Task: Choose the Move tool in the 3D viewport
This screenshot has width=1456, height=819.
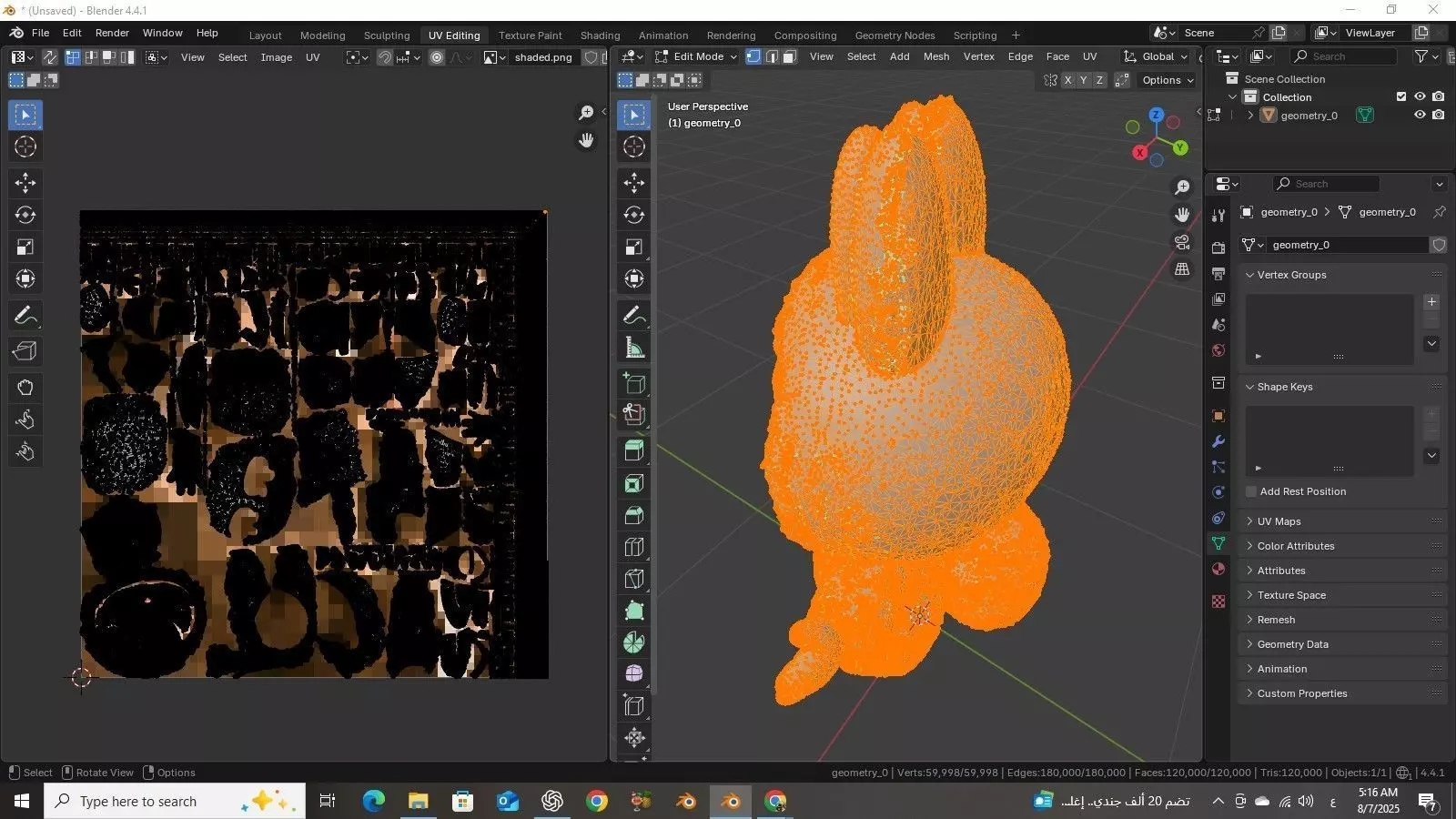Action: tap(634, 183)
